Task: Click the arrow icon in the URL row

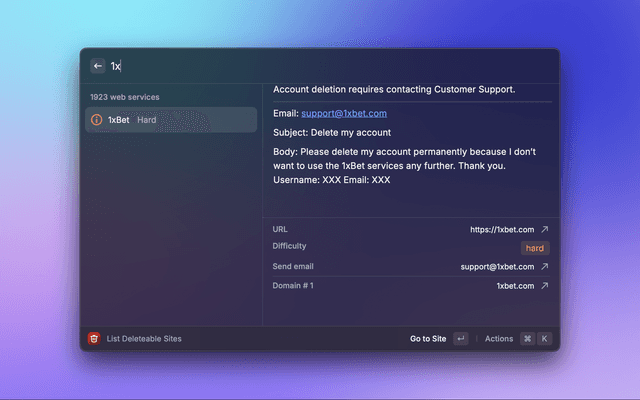Action: click(545, 229)
